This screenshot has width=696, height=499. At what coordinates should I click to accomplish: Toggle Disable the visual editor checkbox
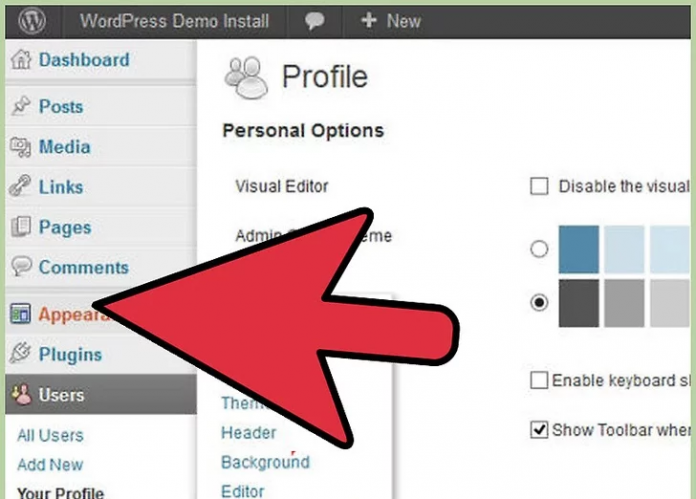[539, 186]
